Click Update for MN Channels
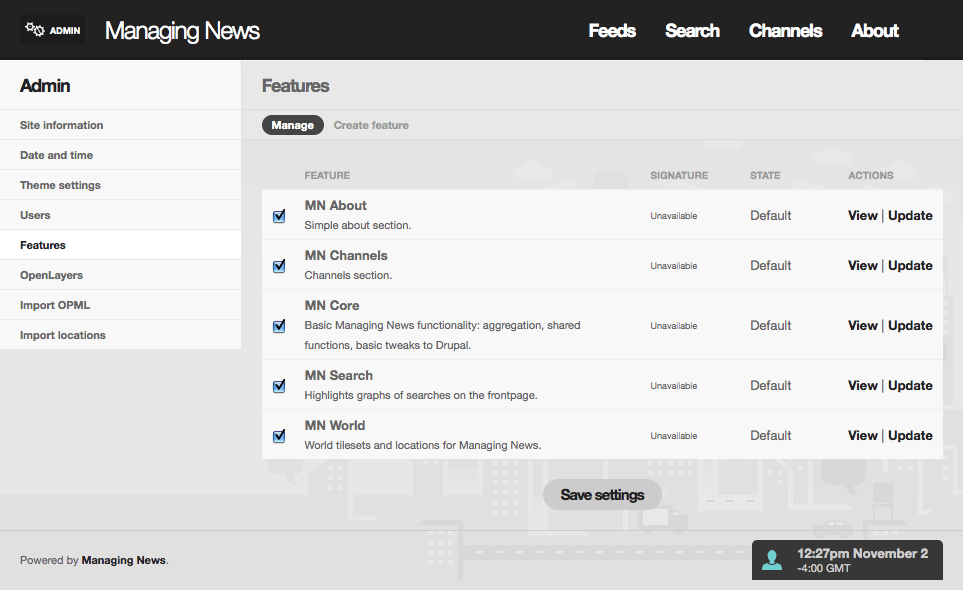 [910, 266]
